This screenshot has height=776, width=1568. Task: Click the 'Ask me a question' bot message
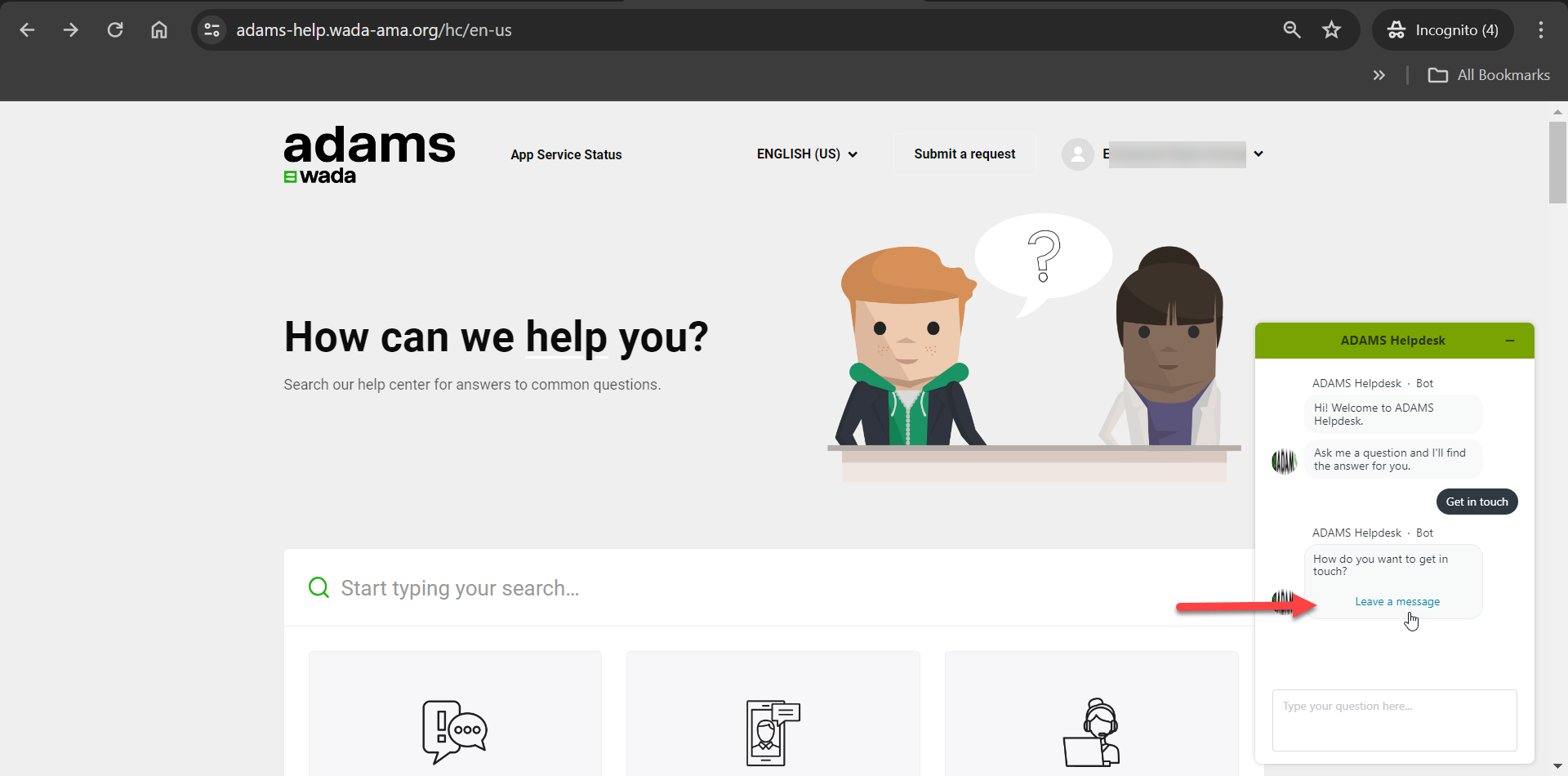pyautogui.click(x=1393, y=459)
